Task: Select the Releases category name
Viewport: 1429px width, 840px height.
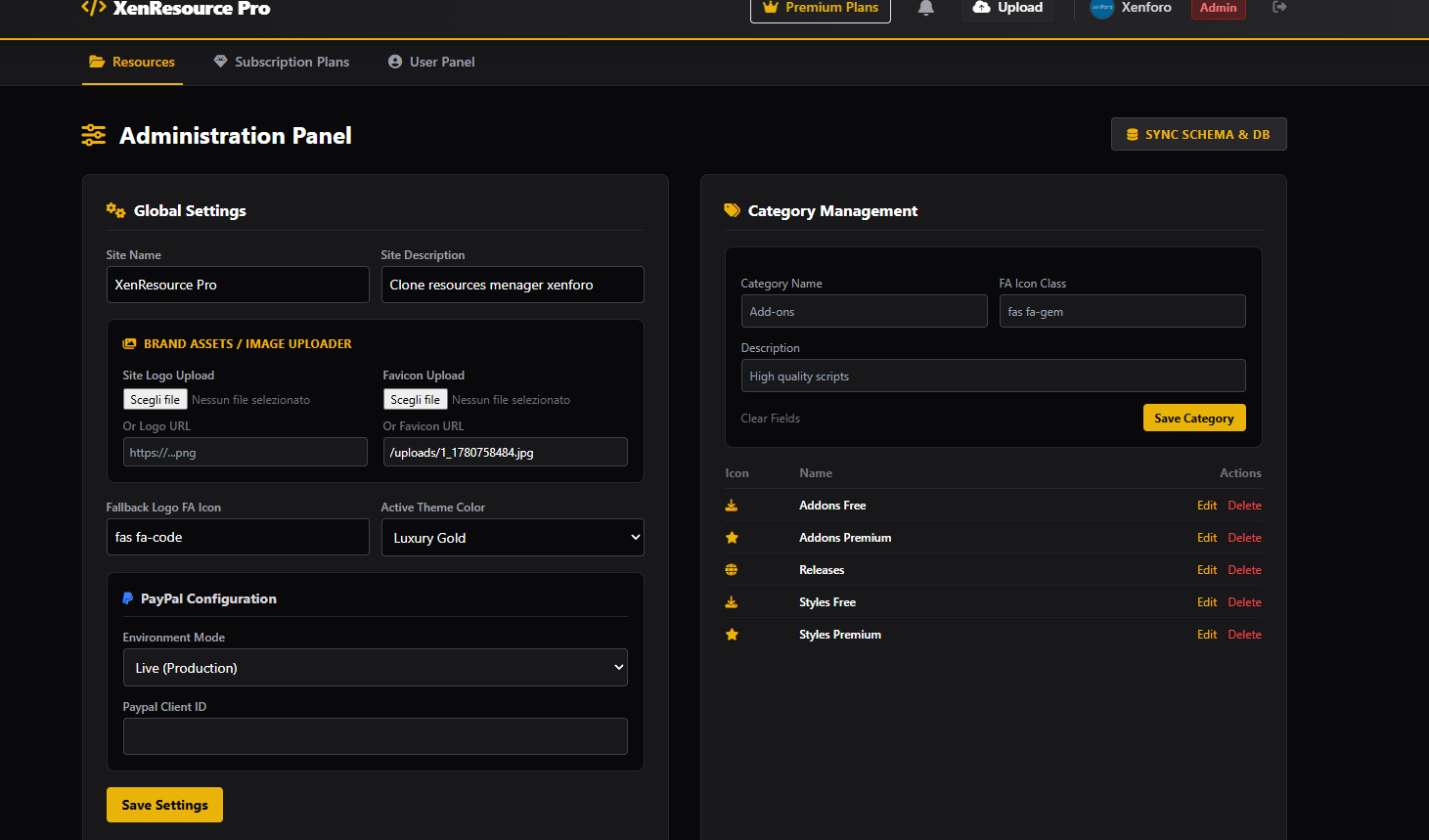Action: tap(822, 570)
